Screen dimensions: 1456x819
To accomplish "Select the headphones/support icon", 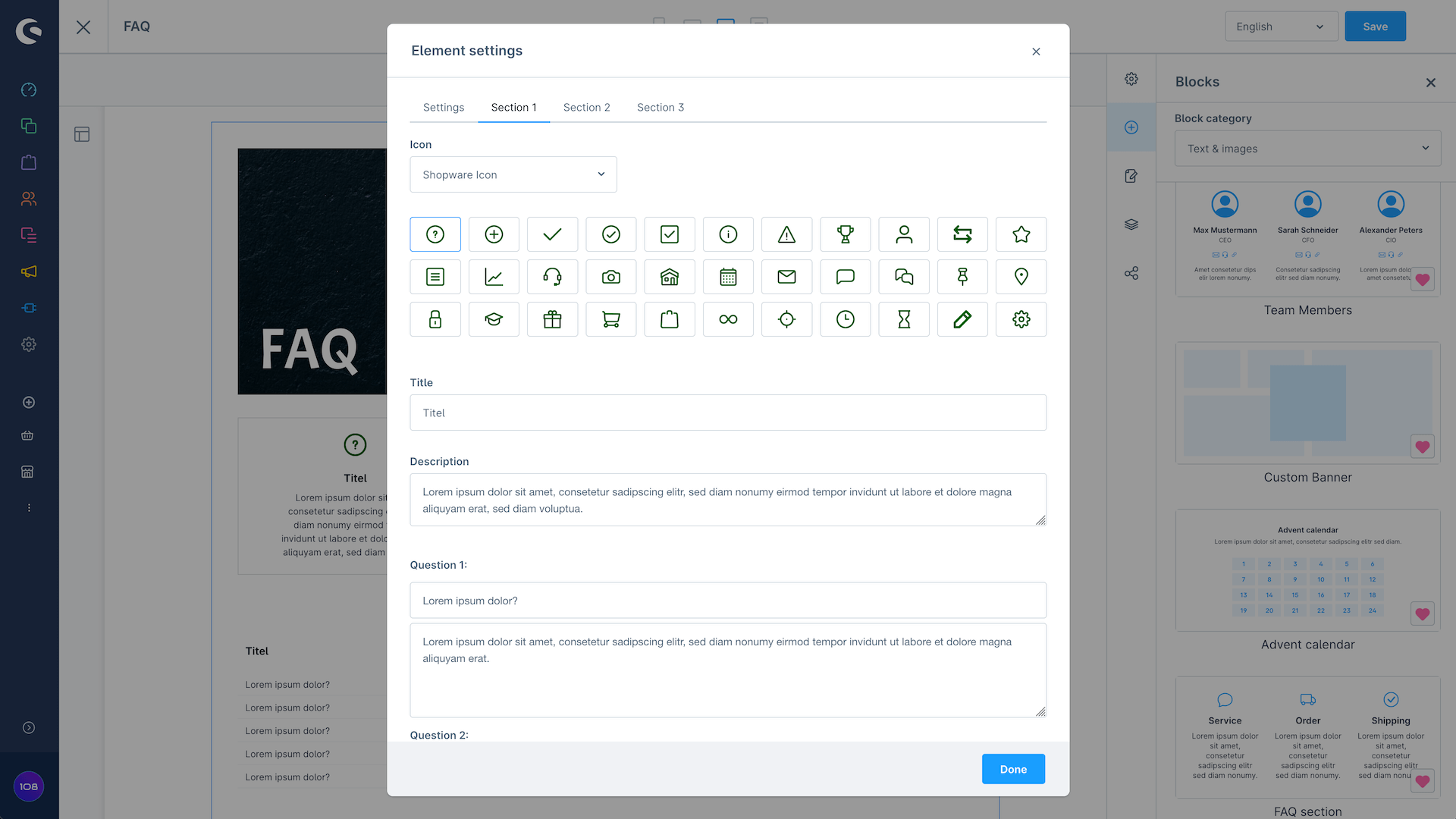I will [x=552, y=276].
